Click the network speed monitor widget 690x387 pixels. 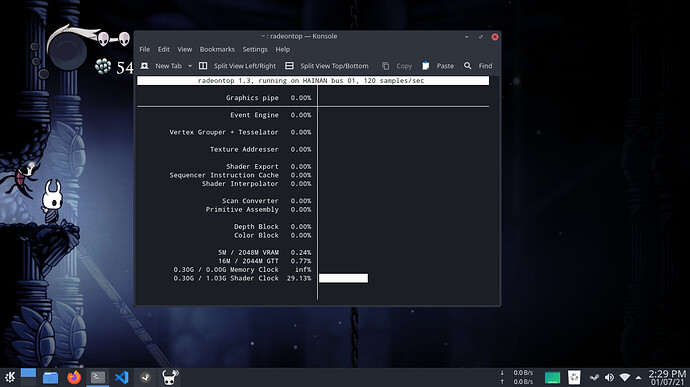[x=517, y=377]
